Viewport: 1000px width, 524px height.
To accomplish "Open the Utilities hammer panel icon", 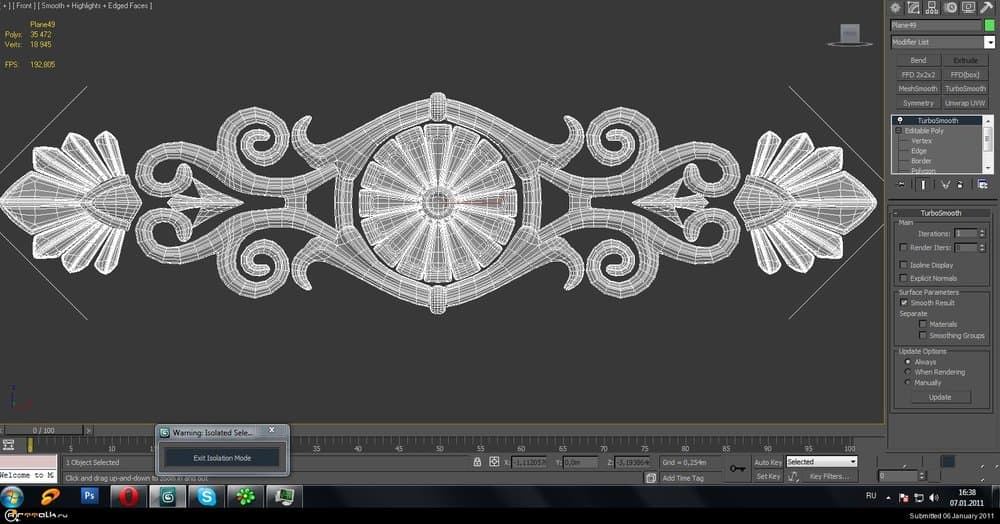I will (x=986, y=7).
